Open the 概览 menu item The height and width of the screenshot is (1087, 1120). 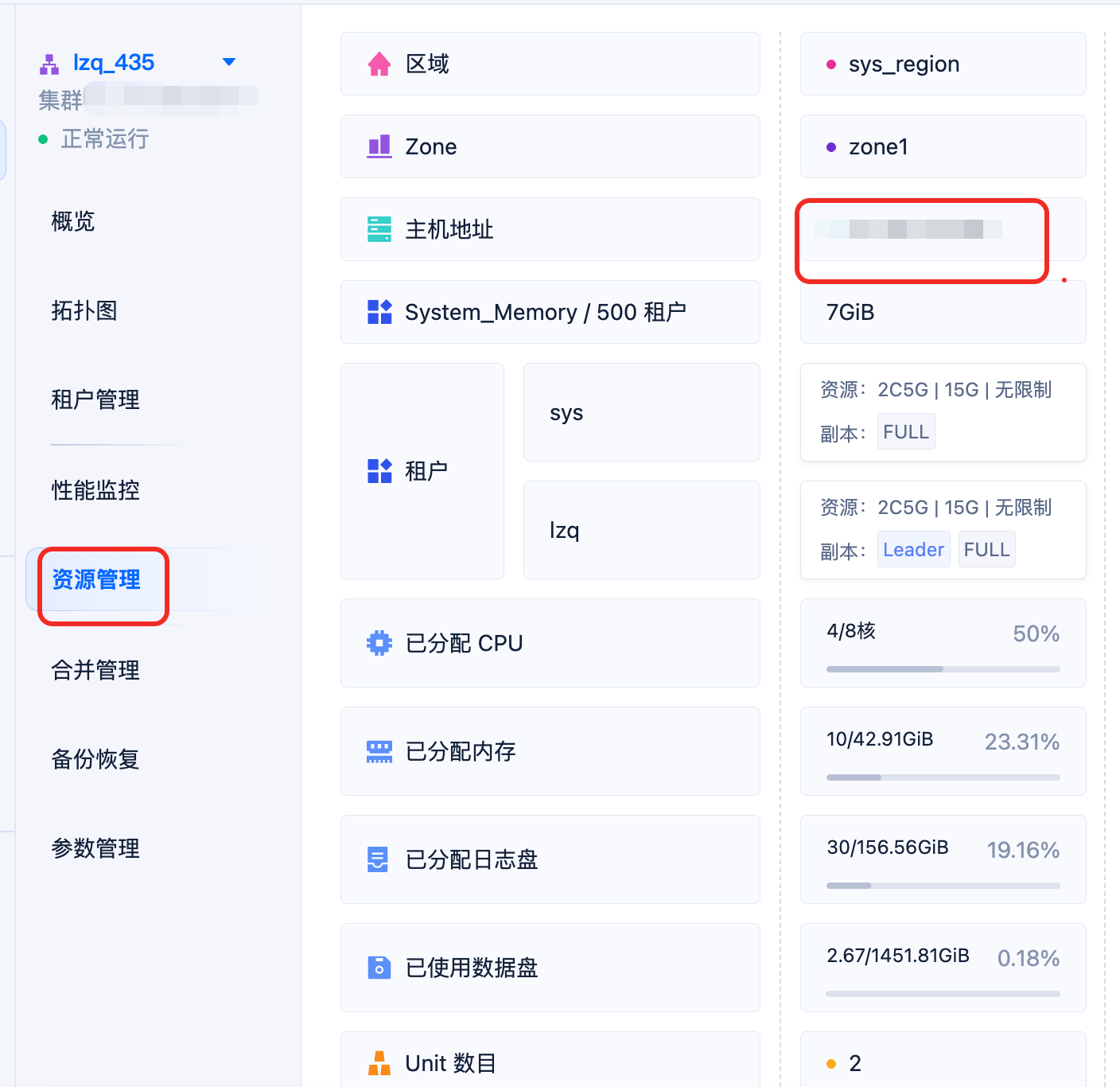click(73, 221)
